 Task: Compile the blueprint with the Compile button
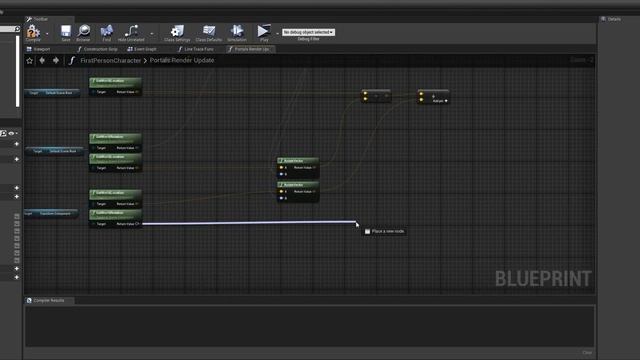(33, 33)
